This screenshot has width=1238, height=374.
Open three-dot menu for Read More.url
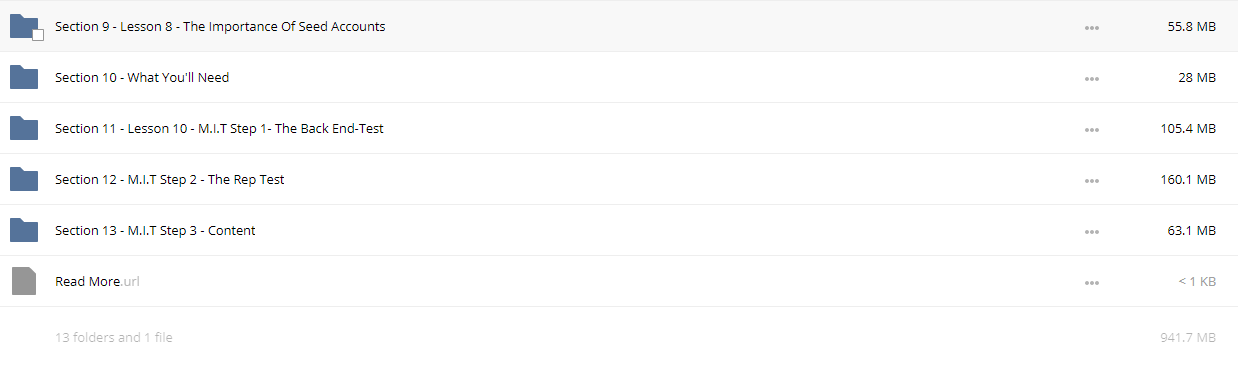coord(1092,283)
